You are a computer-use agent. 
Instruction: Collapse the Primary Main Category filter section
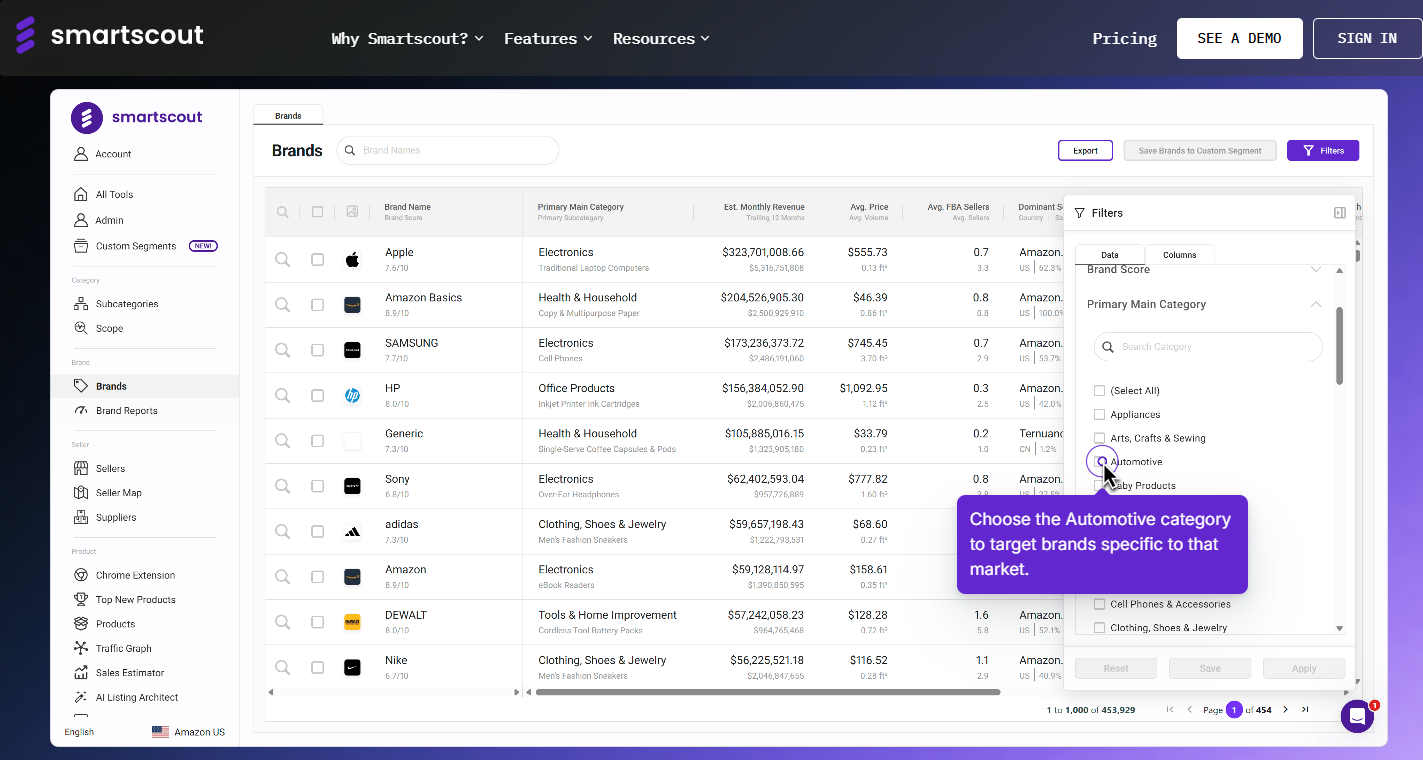pos(1316,304)
